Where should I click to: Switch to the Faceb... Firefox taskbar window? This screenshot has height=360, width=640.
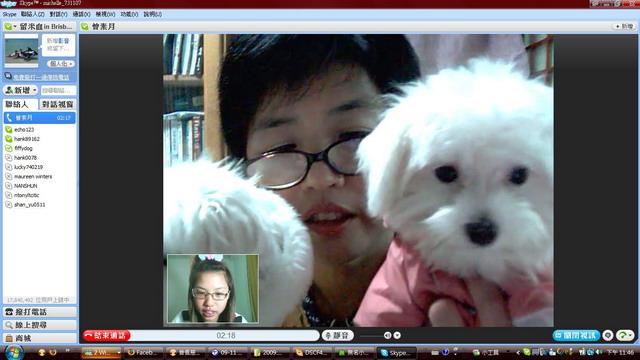(x=144, y=352)
